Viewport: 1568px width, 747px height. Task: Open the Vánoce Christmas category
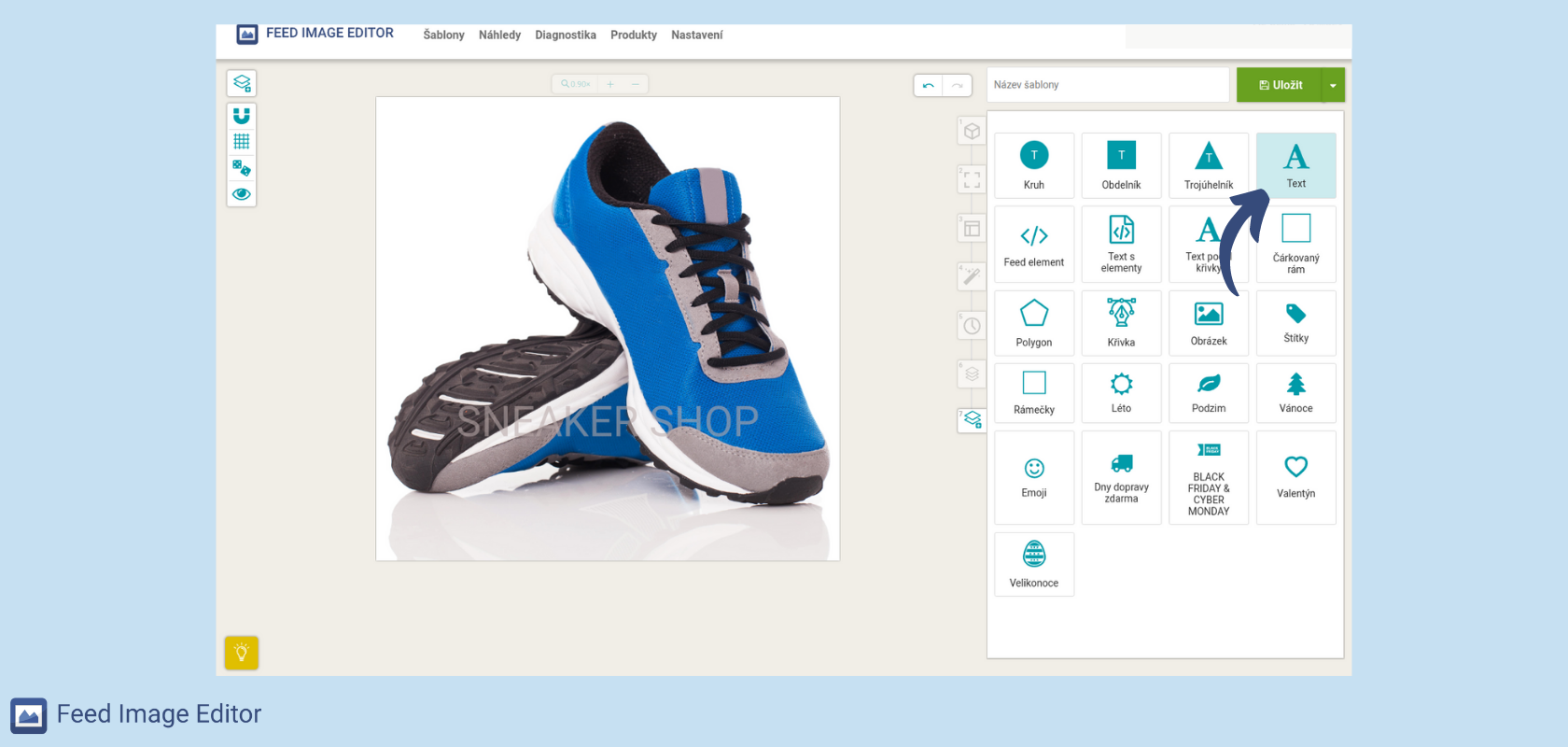[1295, 393]
